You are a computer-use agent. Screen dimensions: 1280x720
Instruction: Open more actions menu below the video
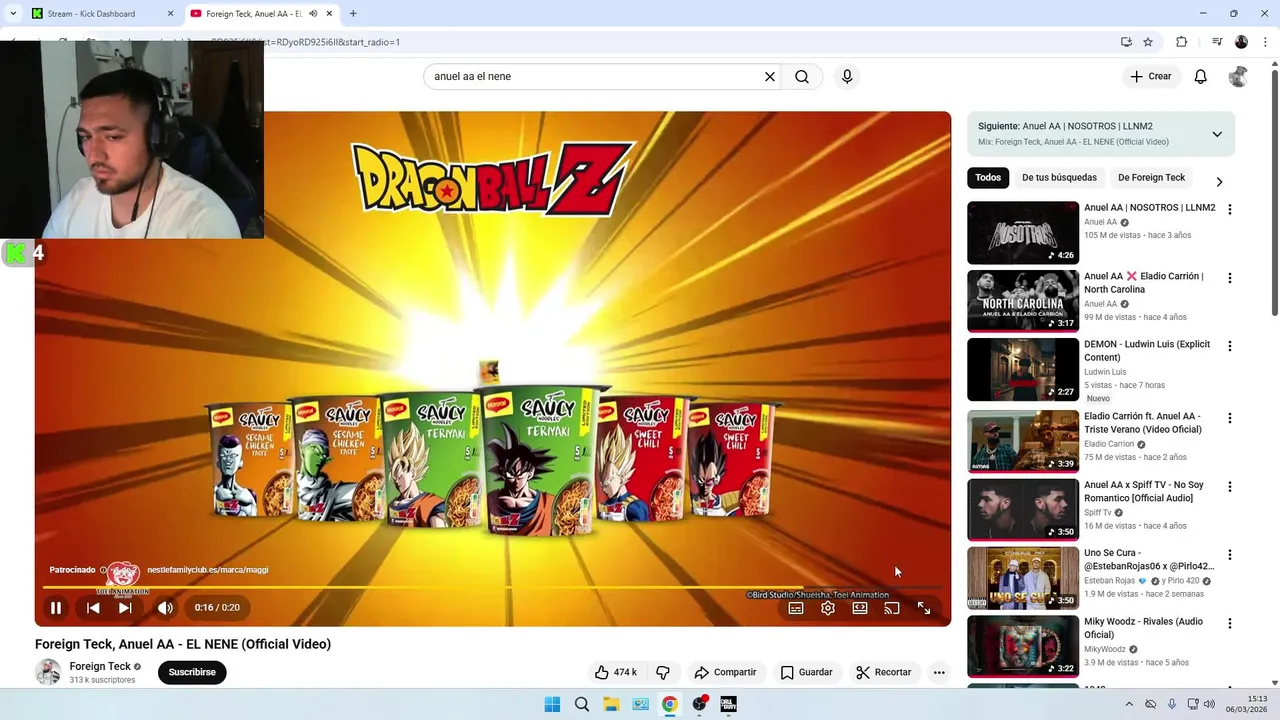[939, 672]
